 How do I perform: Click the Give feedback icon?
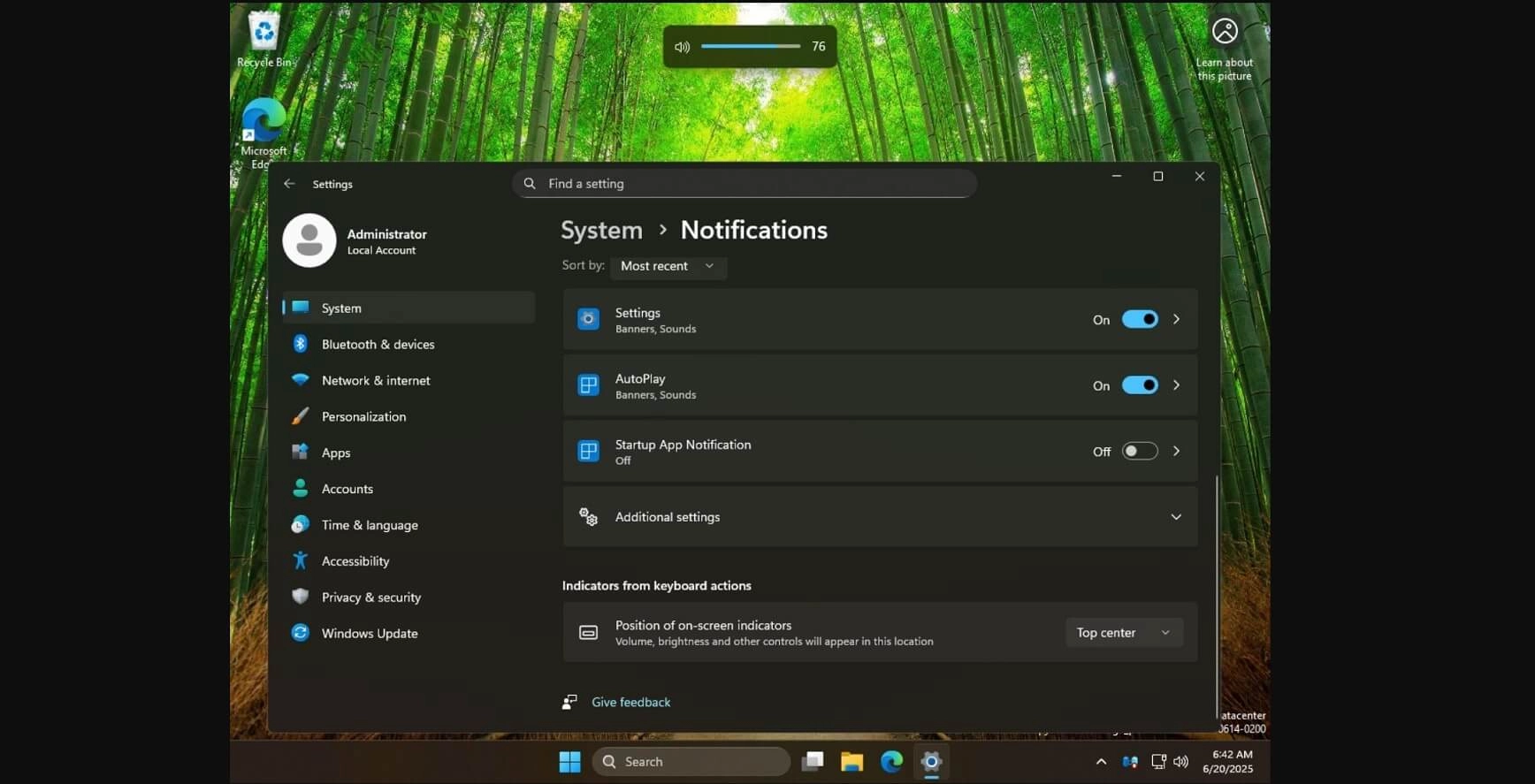coord(569,702)
